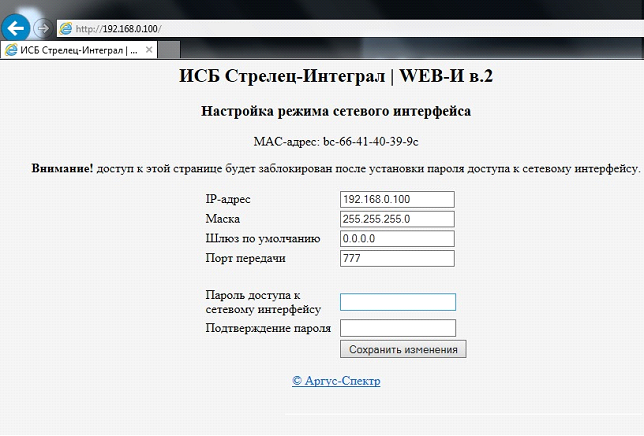Click the IP-адрес input field

(397, 200)
